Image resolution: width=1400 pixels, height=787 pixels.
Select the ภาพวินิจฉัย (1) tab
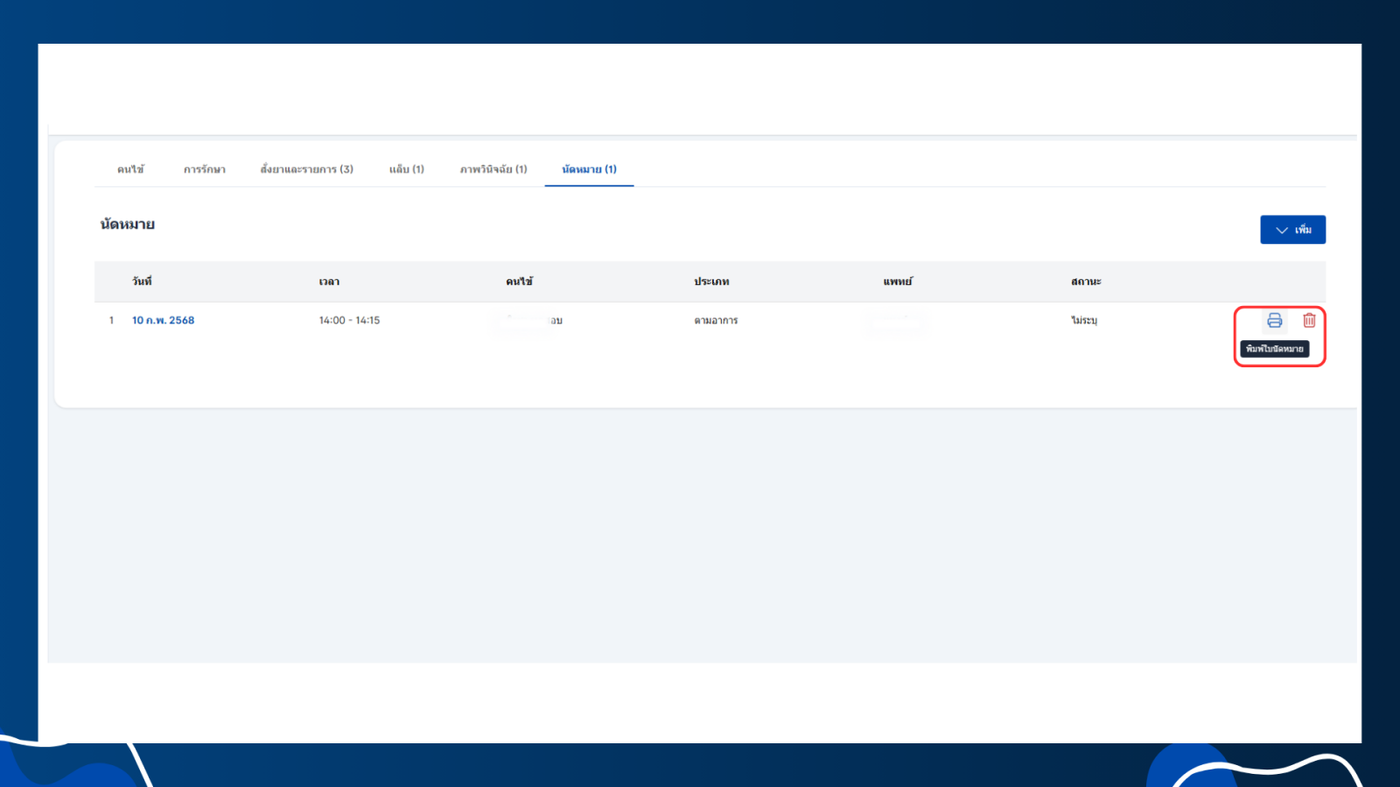point(494,170)
